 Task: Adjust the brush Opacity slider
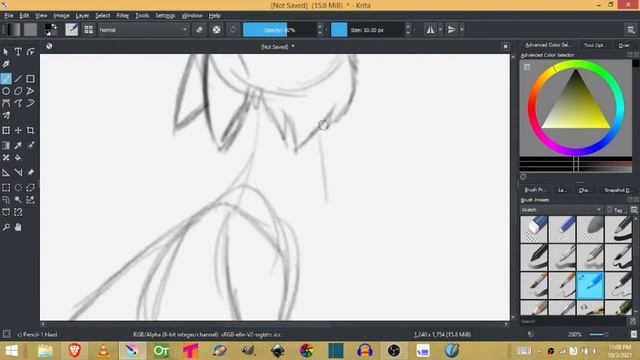[280, 30]
